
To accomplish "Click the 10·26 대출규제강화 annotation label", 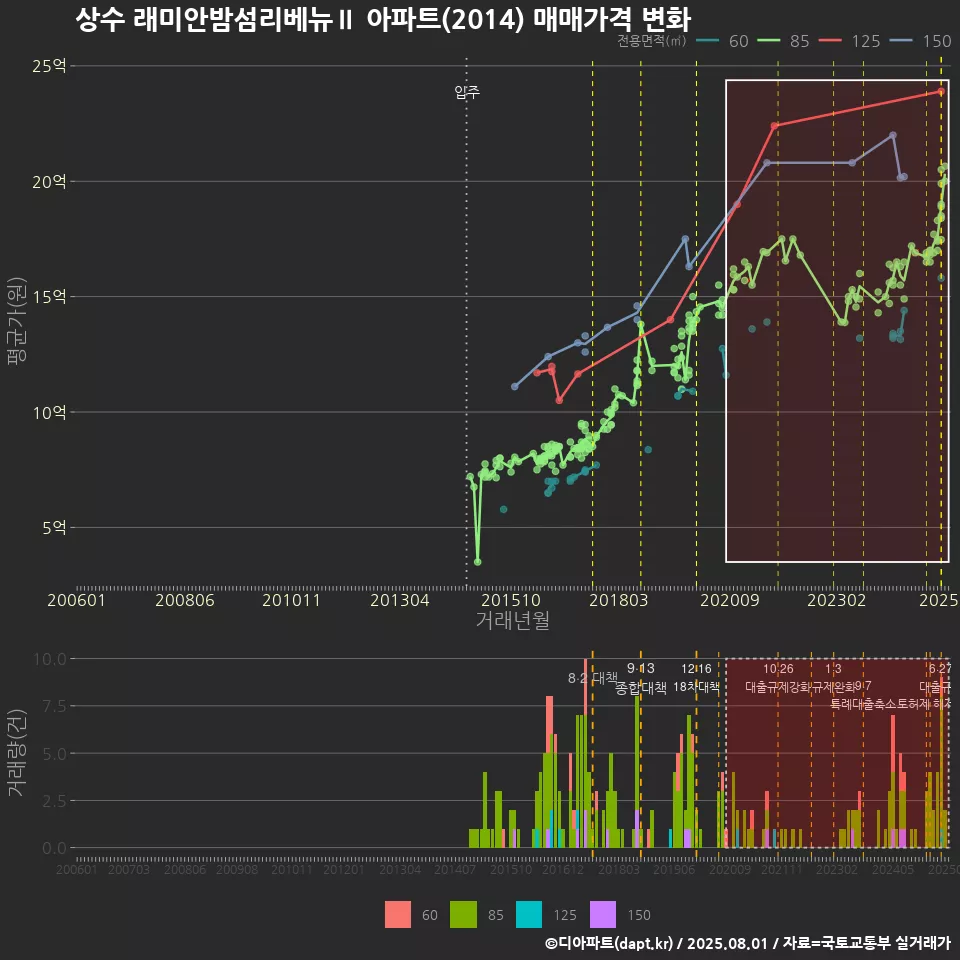I will 780,678.
